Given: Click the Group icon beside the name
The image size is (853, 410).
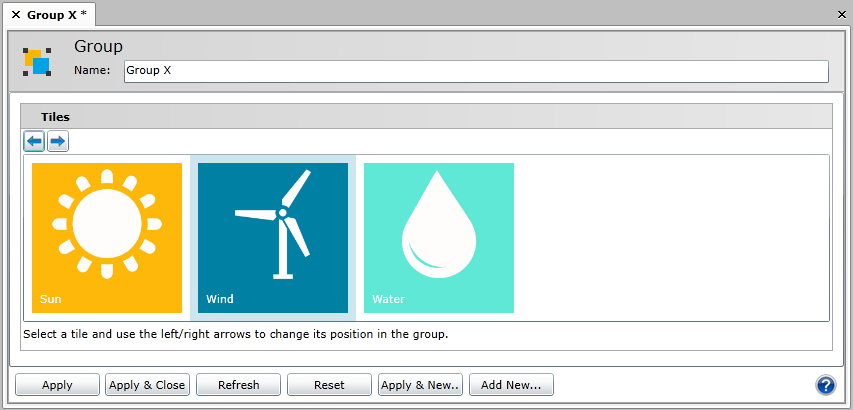Looking at the screenshot, I should (37, 62).
